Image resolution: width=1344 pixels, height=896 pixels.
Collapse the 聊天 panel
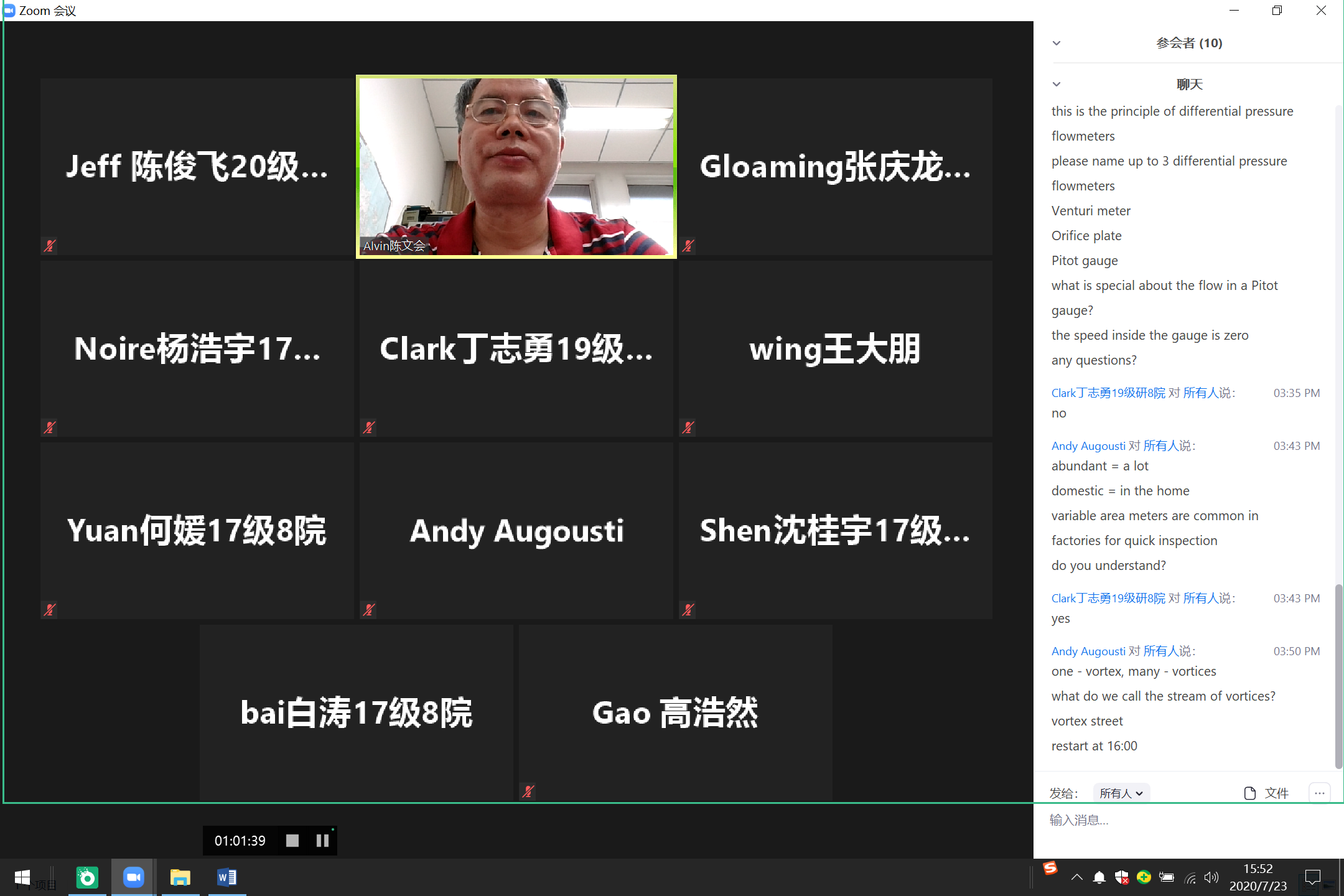click(x=1057, y=84)
